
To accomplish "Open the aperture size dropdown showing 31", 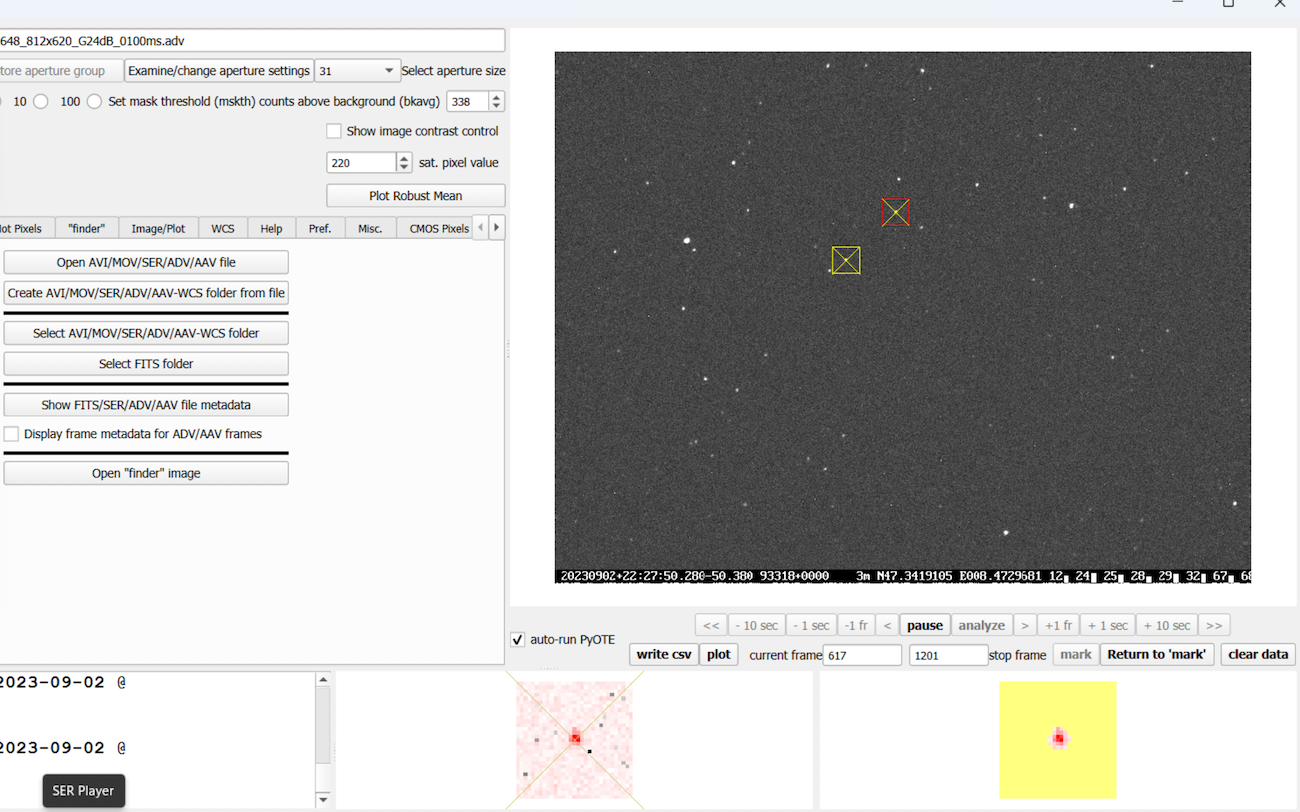I will click(x=357, y=71).
